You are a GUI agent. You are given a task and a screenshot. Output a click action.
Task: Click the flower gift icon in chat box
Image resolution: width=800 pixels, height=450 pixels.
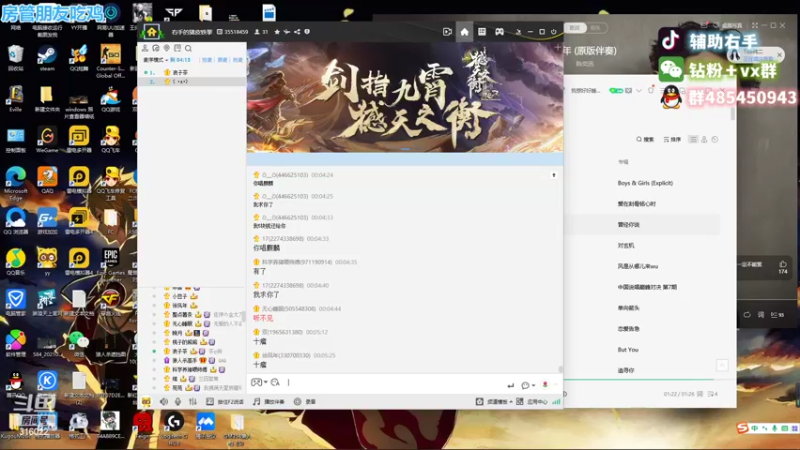tap(545, 384)
